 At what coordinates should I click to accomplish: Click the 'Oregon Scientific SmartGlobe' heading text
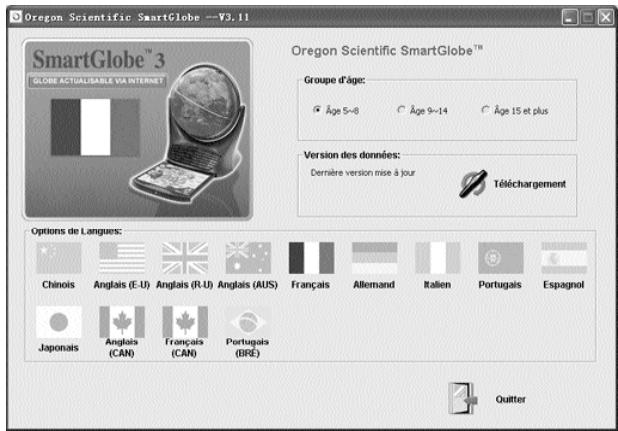pyautogui.click(x=387, y=51)
